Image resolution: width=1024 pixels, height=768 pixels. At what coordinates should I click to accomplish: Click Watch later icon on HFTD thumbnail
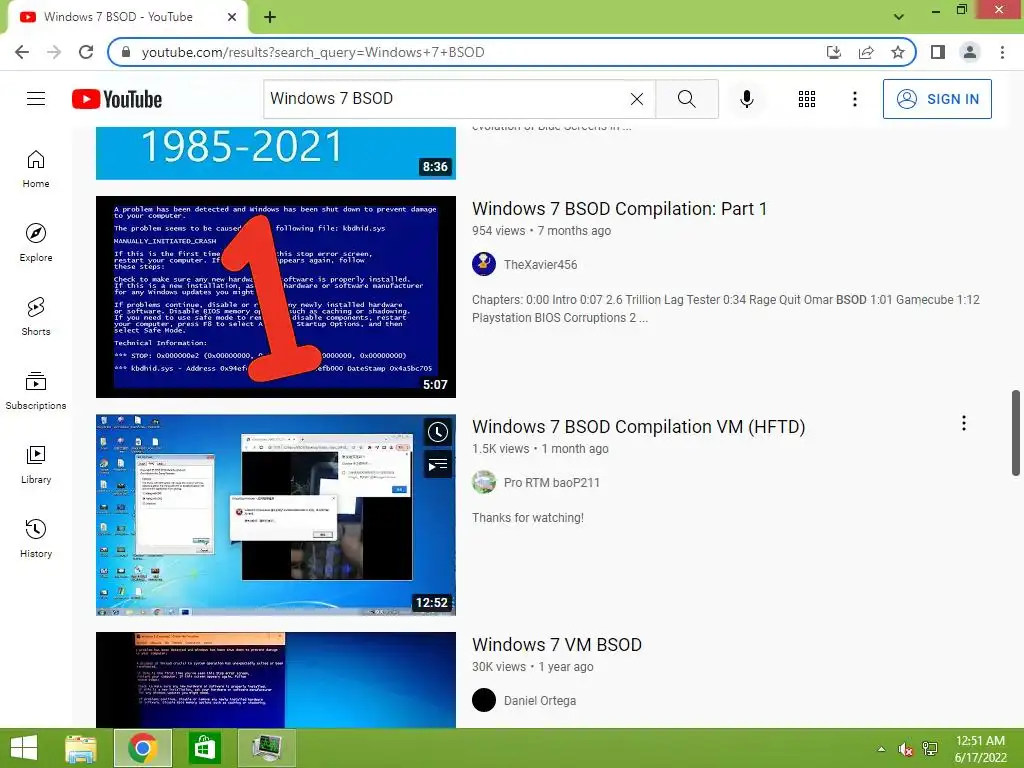coord(438,432)
